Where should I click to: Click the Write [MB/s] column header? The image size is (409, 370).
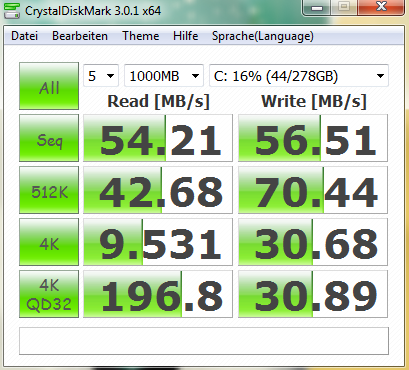coord(314,101)
